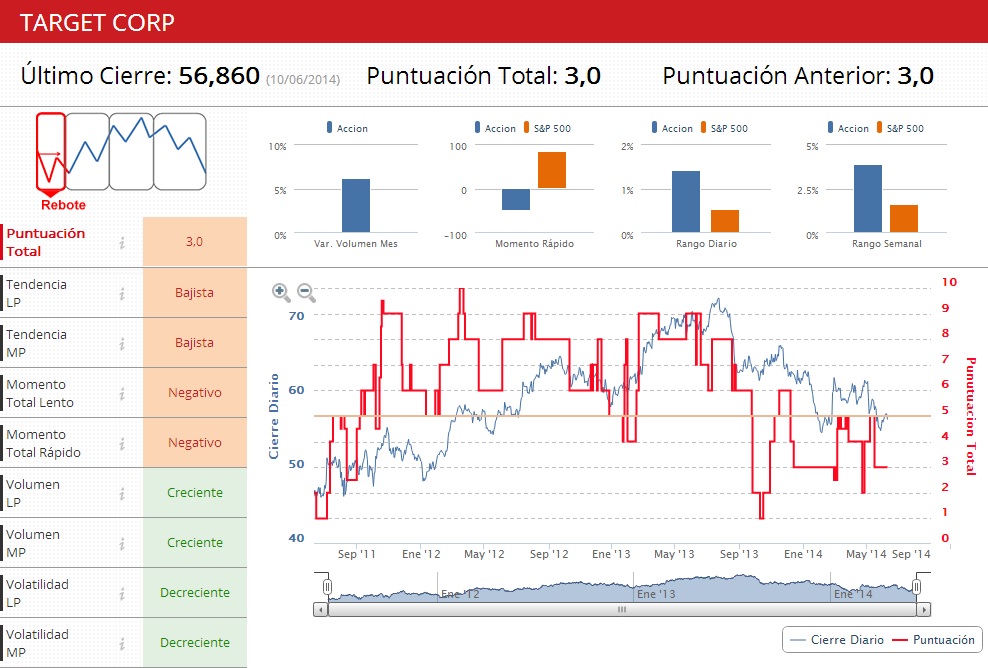Click the blue Accion Momento Rápido bar

[516, 199]
